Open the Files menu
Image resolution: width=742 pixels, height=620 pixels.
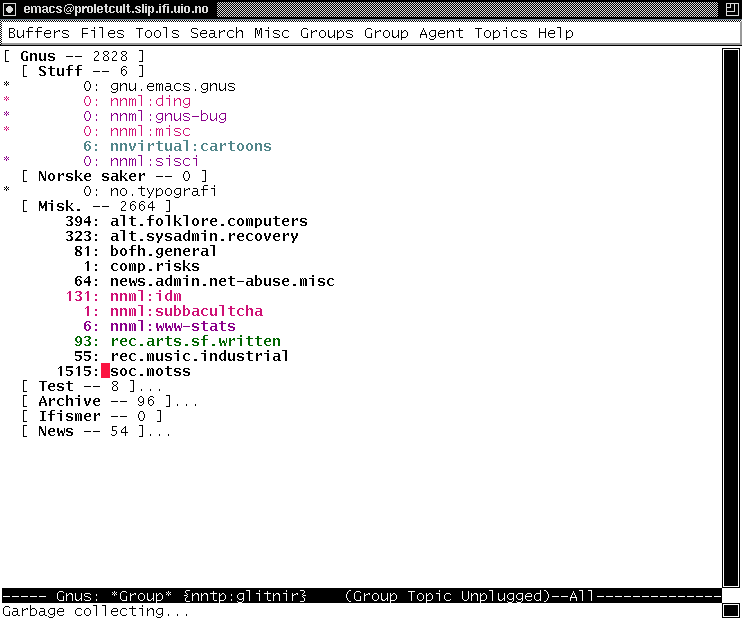click(102, 33)
